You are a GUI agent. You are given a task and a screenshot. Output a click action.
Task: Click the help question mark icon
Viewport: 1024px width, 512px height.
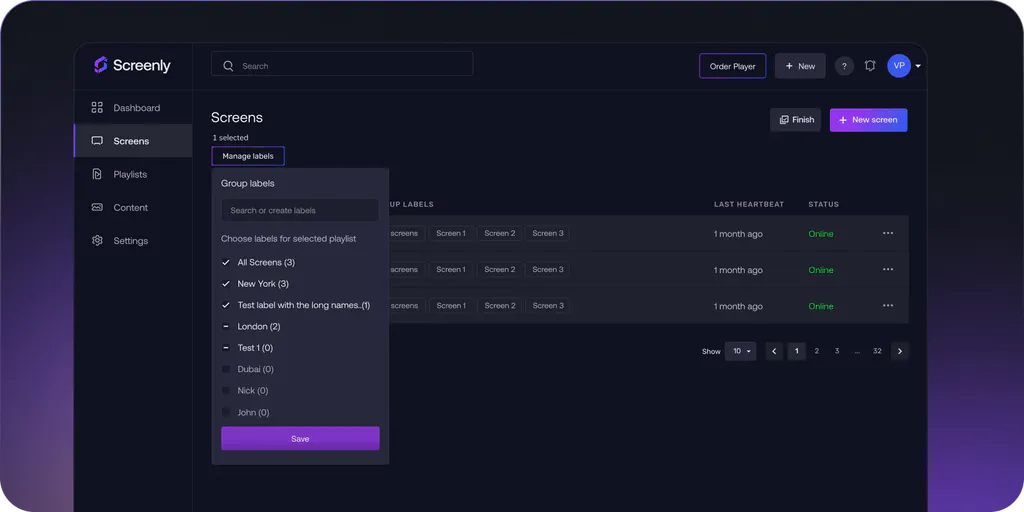tap(844, 66)
